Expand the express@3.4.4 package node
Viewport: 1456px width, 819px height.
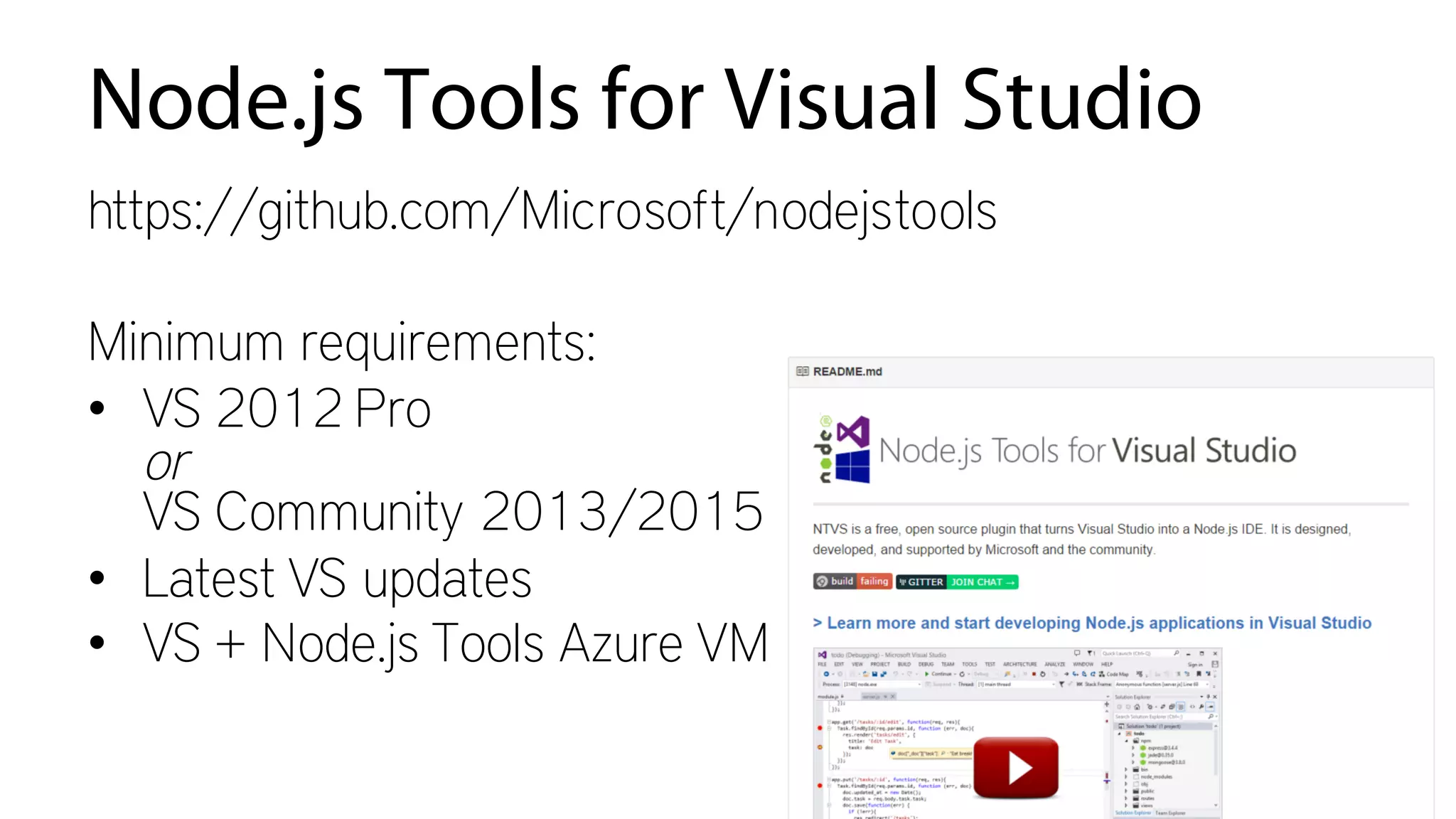1133,748
